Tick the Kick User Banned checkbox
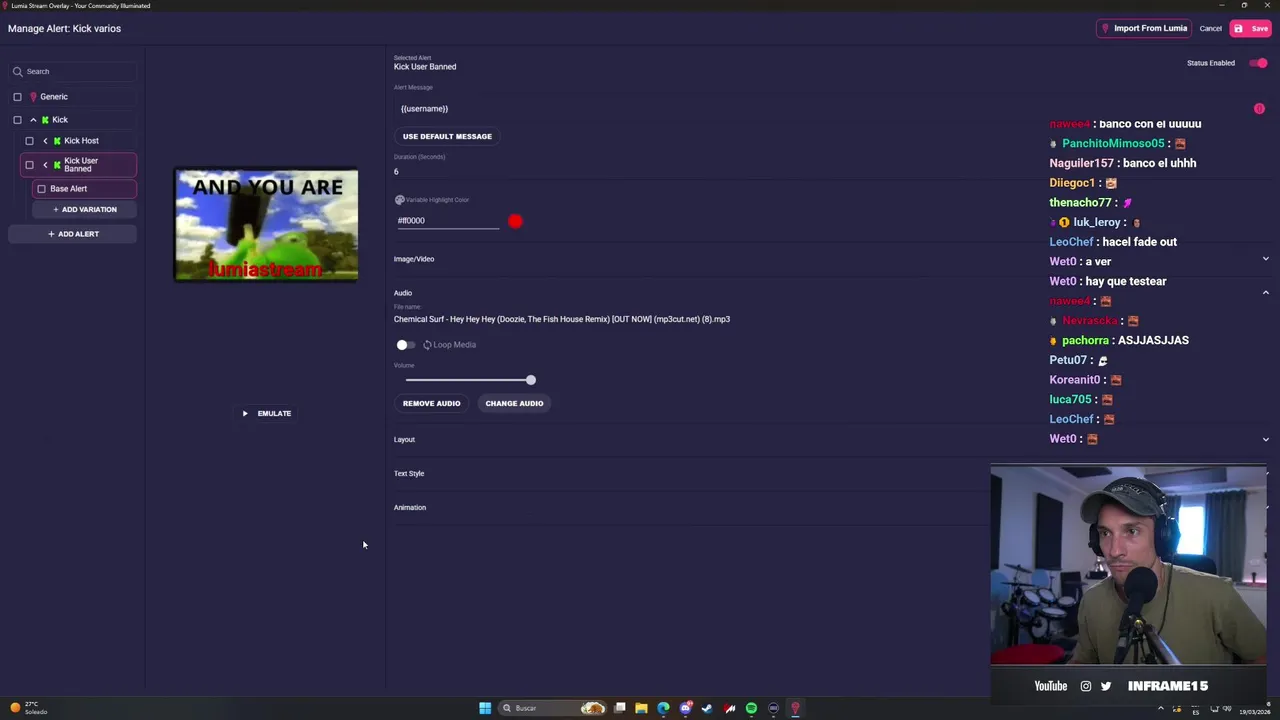The height and width of the screenshot is (720, 1280). [29, 165]
